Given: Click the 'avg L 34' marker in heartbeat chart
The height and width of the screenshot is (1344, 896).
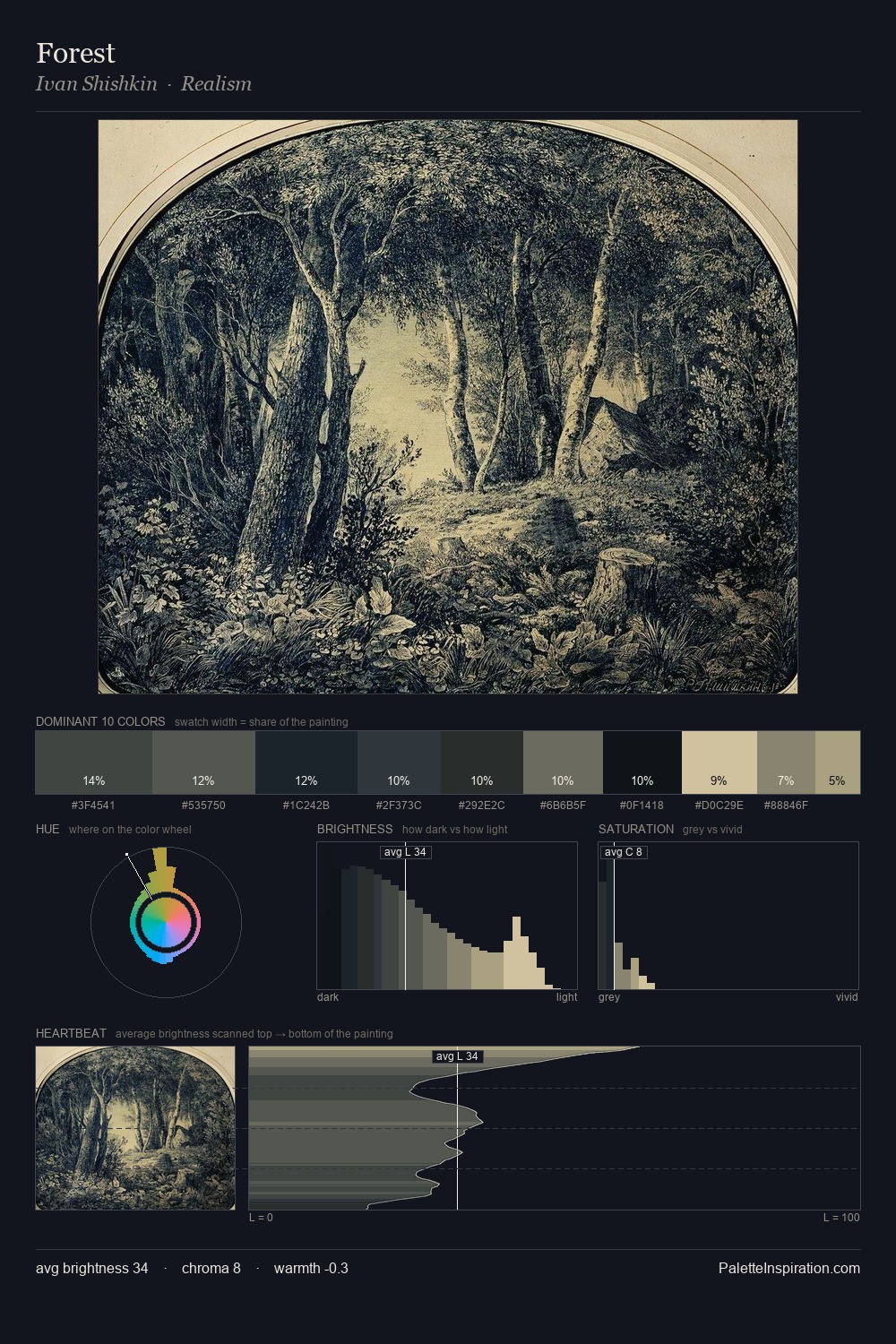Looking at the screenshot, I should (x=457, y=1056).
